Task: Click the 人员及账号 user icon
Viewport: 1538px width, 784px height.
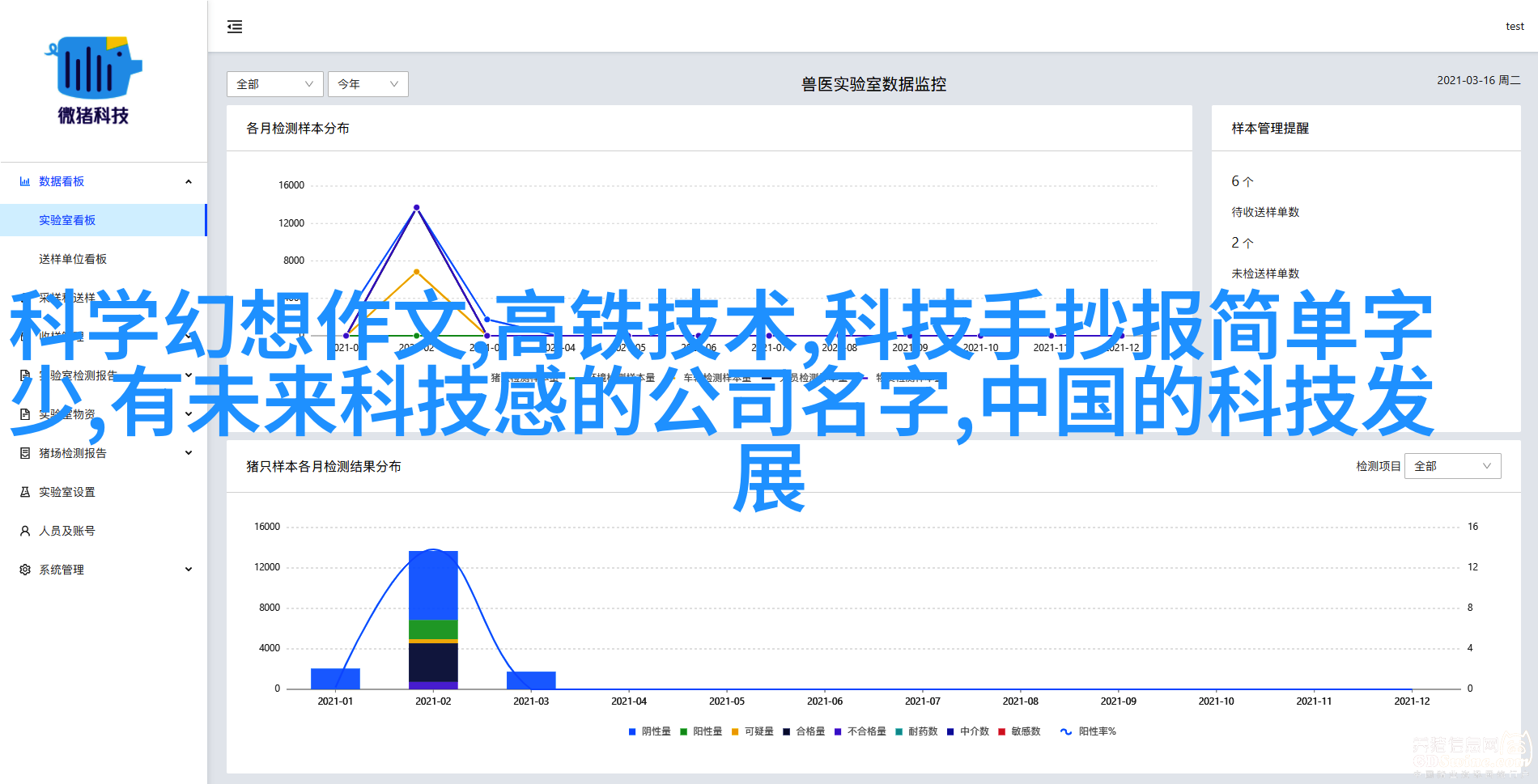Action: pos(25,531)
